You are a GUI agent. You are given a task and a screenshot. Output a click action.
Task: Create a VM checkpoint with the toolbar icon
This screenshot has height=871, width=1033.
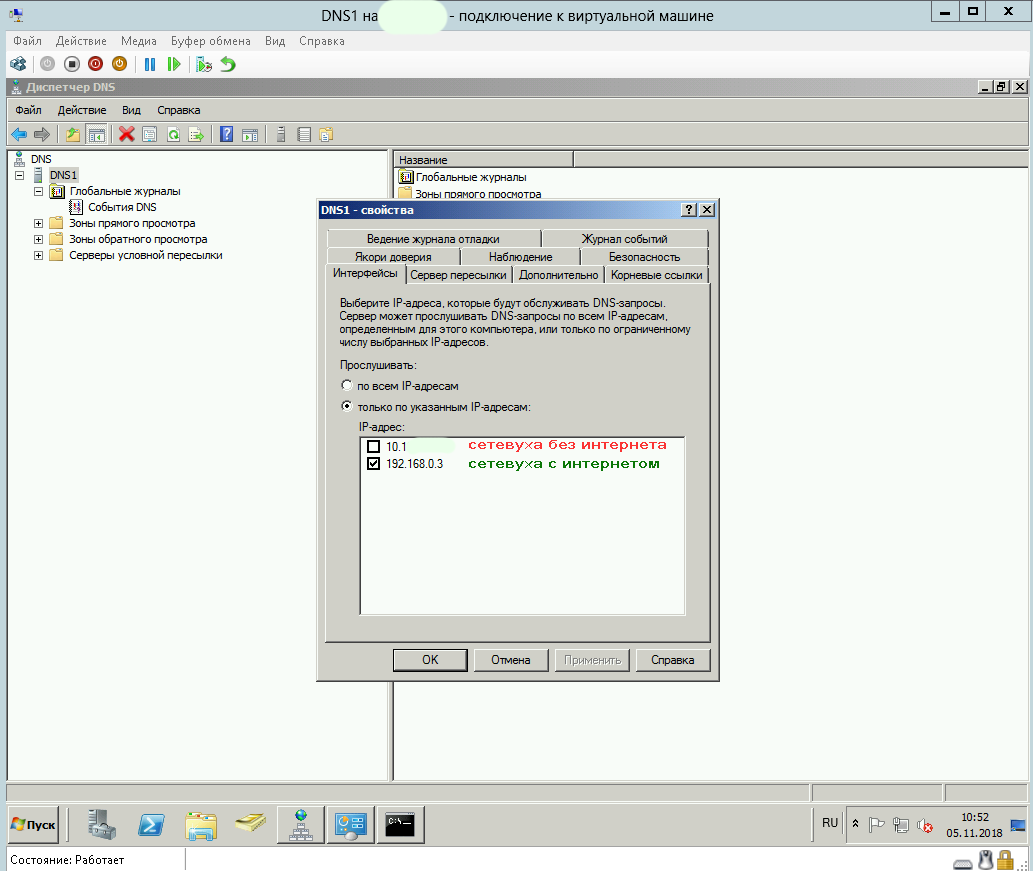pos(204,64)
